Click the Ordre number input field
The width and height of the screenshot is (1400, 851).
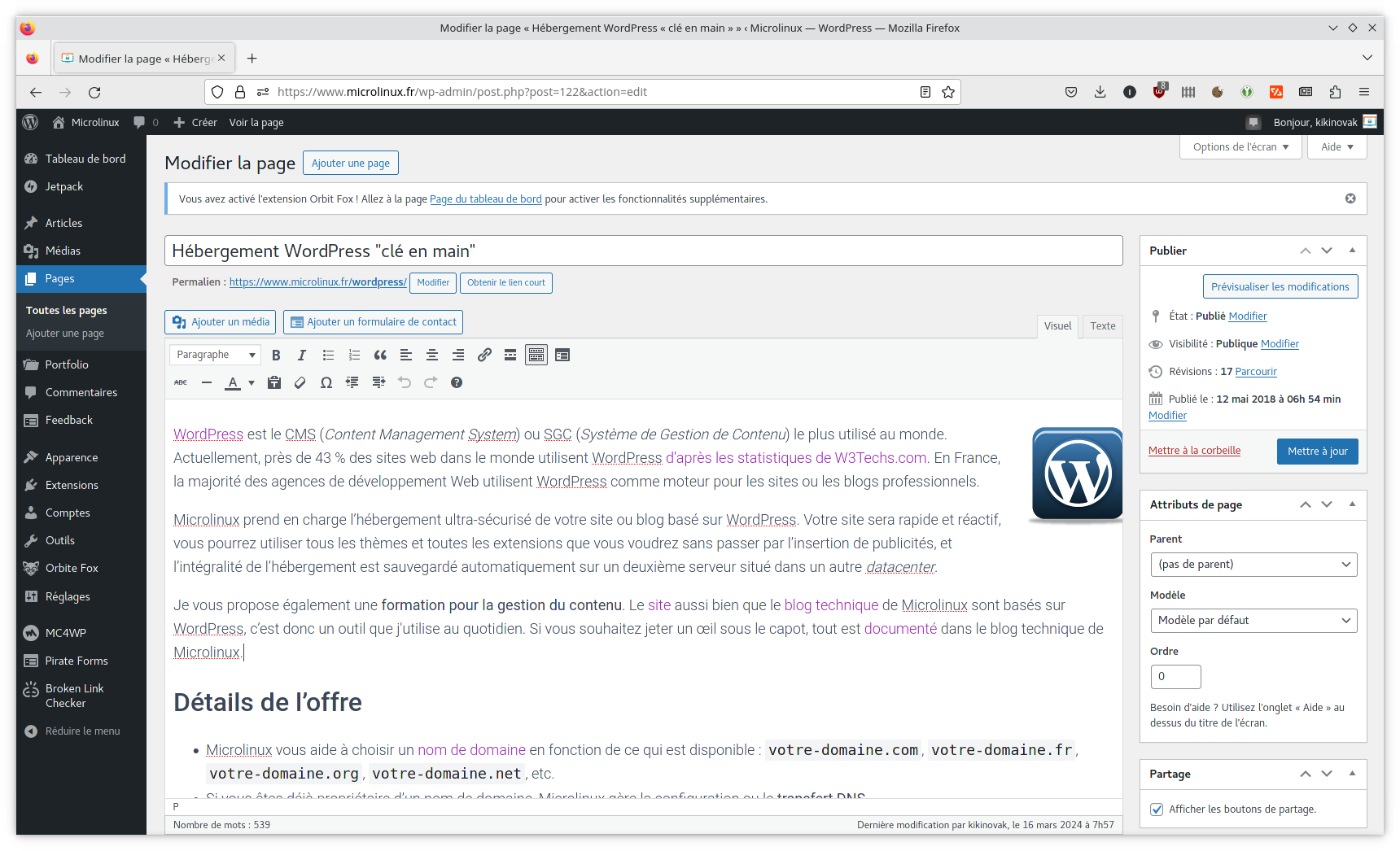[1175, 676]
